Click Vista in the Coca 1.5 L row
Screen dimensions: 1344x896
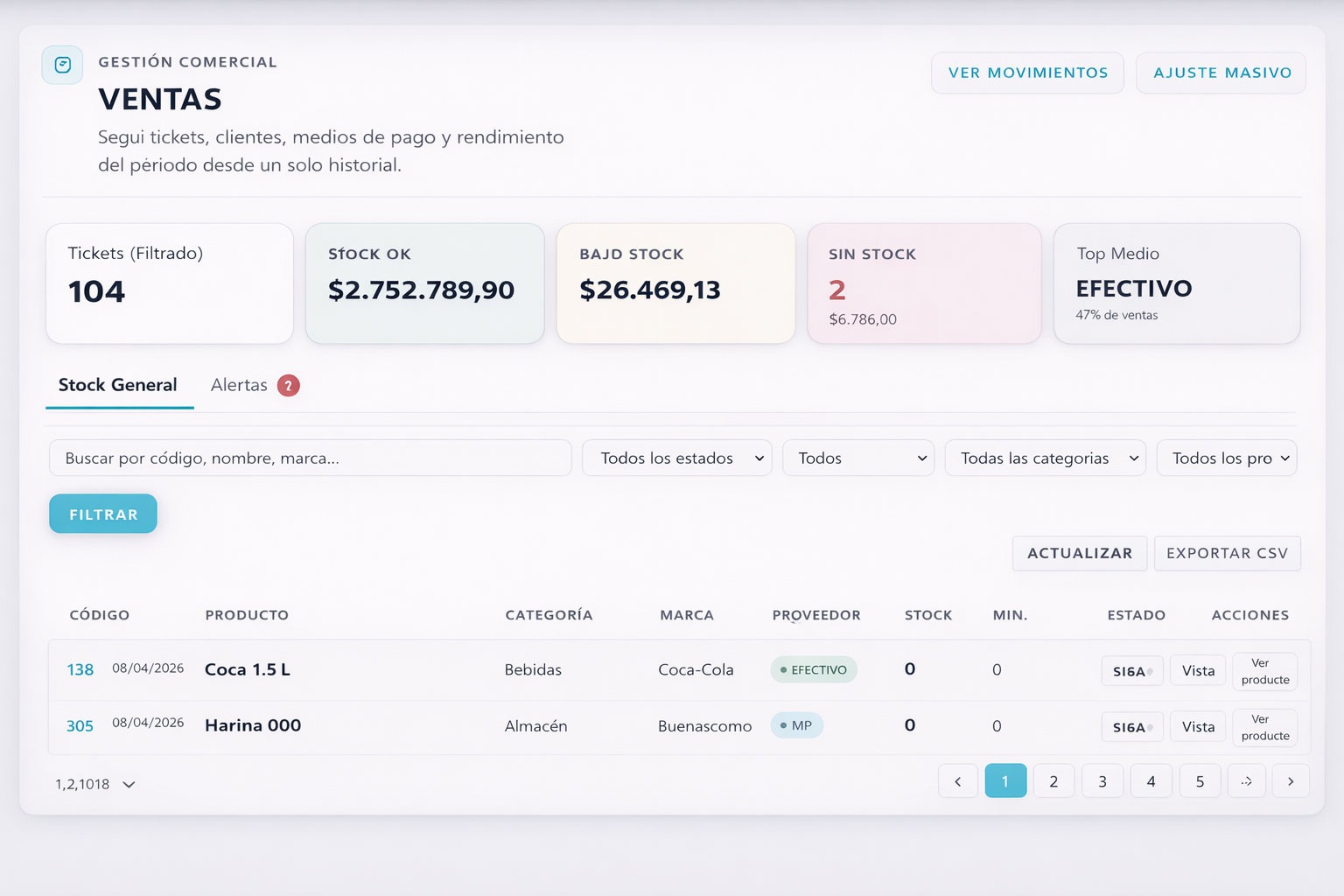point(1198,671)
